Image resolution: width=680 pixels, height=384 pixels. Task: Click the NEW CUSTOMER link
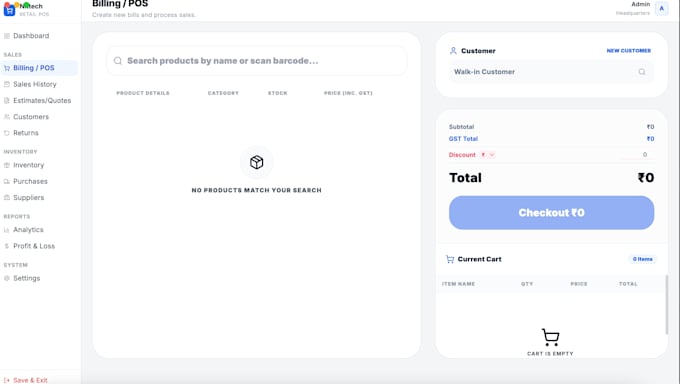coord(628,51)
